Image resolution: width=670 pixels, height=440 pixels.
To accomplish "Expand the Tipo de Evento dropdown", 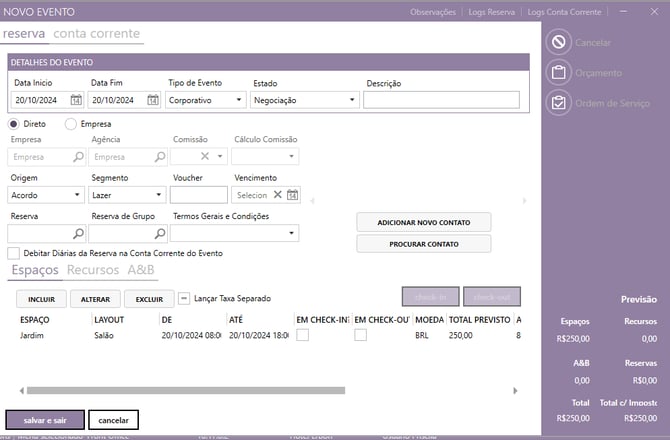I will 239,100.
